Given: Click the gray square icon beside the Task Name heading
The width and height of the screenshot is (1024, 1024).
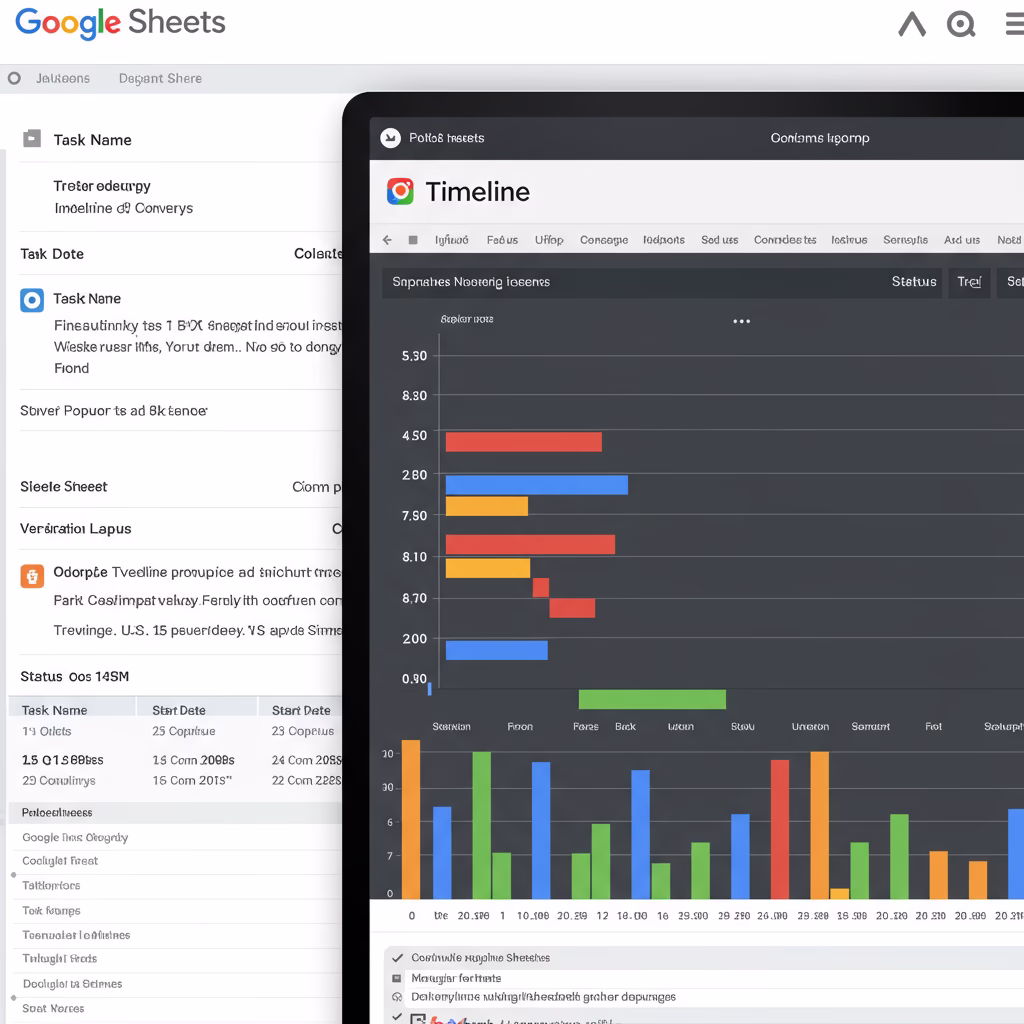Looking at the screenshot, I should 31,138.
